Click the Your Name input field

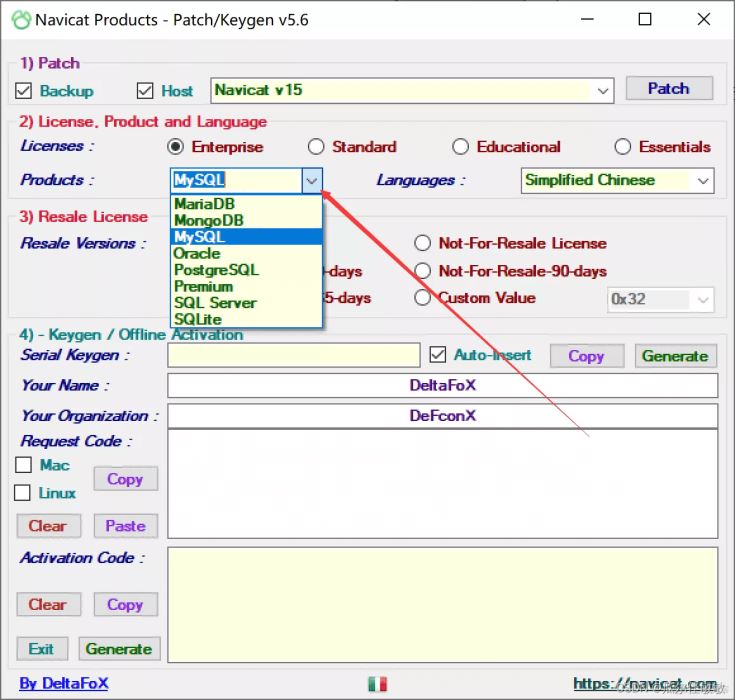click(x=442, y=385)
